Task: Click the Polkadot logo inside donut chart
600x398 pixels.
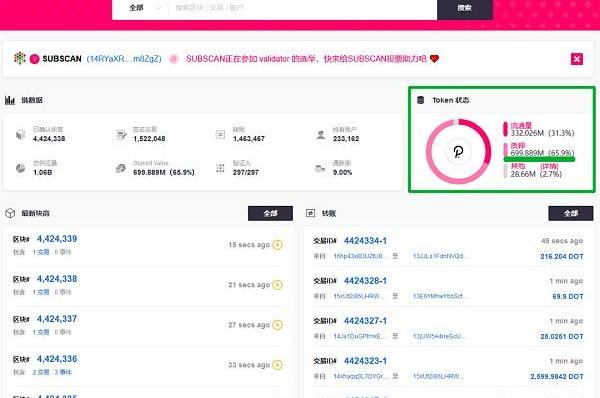Action: tap(458, 152)
